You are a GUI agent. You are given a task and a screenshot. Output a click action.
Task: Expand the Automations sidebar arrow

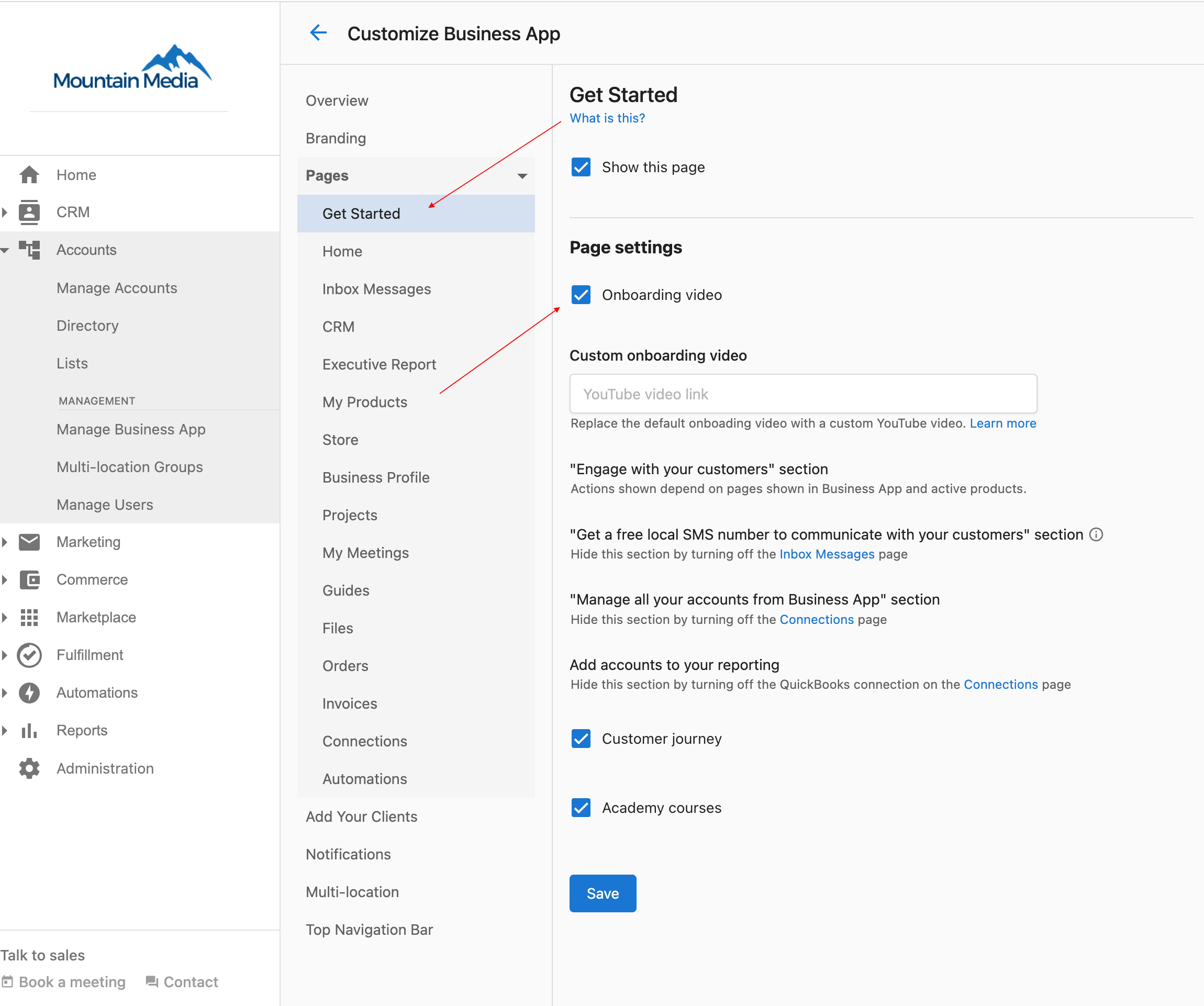coord(5,693)
